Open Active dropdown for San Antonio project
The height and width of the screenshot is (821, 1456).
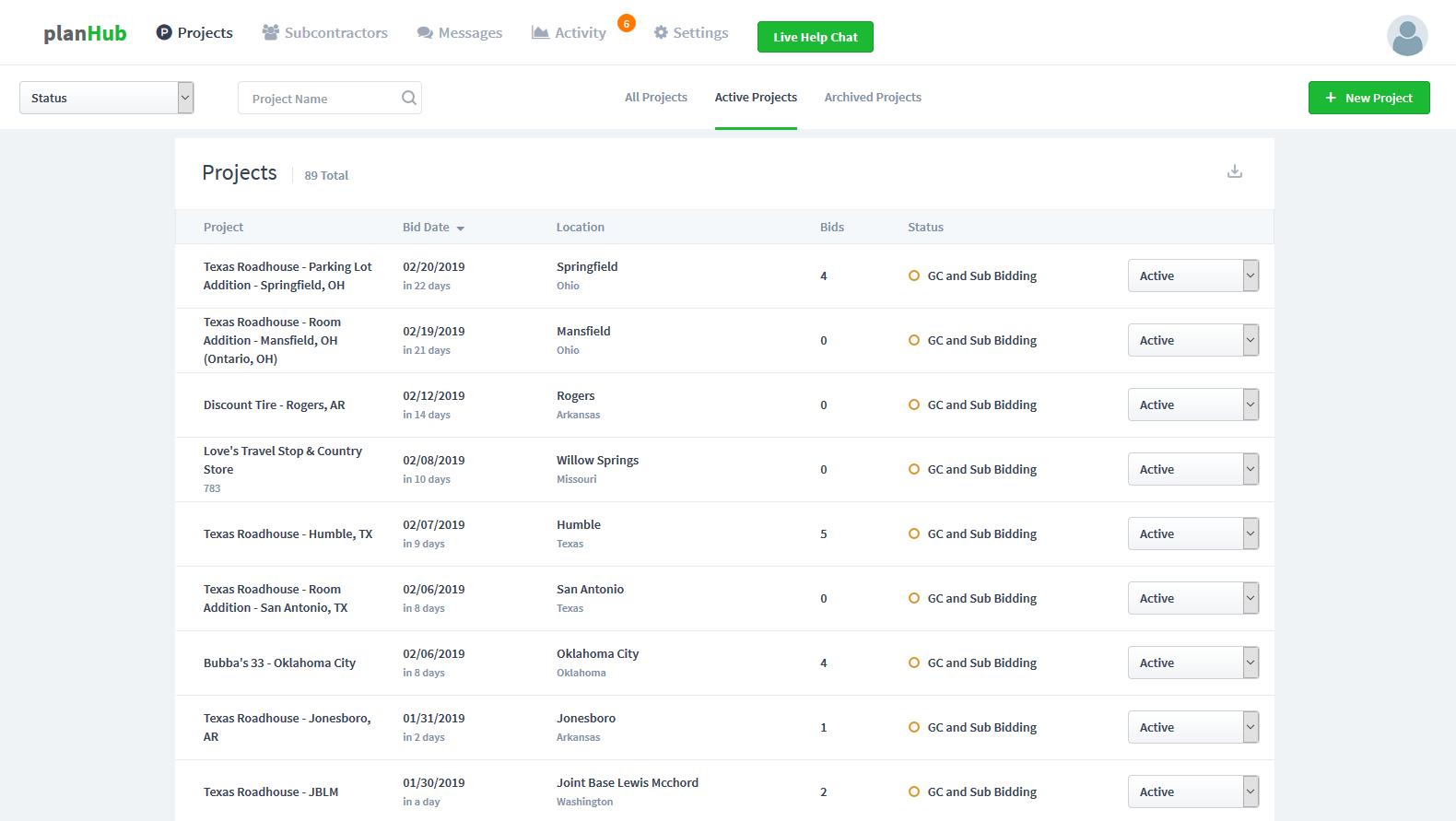pyautogui.click(x=1193, y=598)
